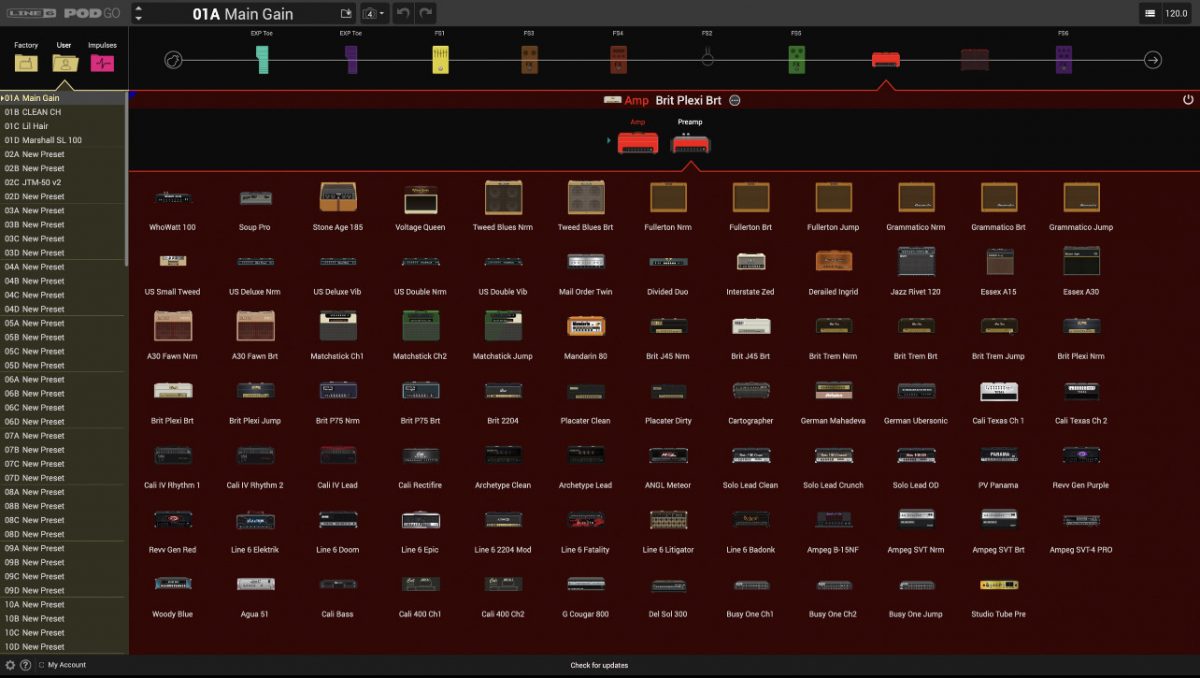Choose the Soup Pro amp
Image resolution: width=1200 pixels, height=678 pixels.
tap(255, 208)
